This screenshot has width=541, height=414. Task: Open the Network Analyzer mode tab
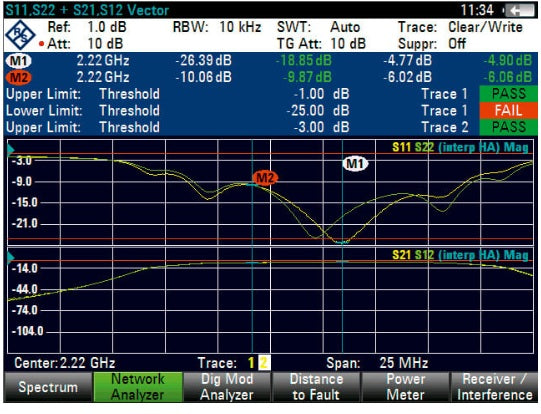(x=138, y=387)
